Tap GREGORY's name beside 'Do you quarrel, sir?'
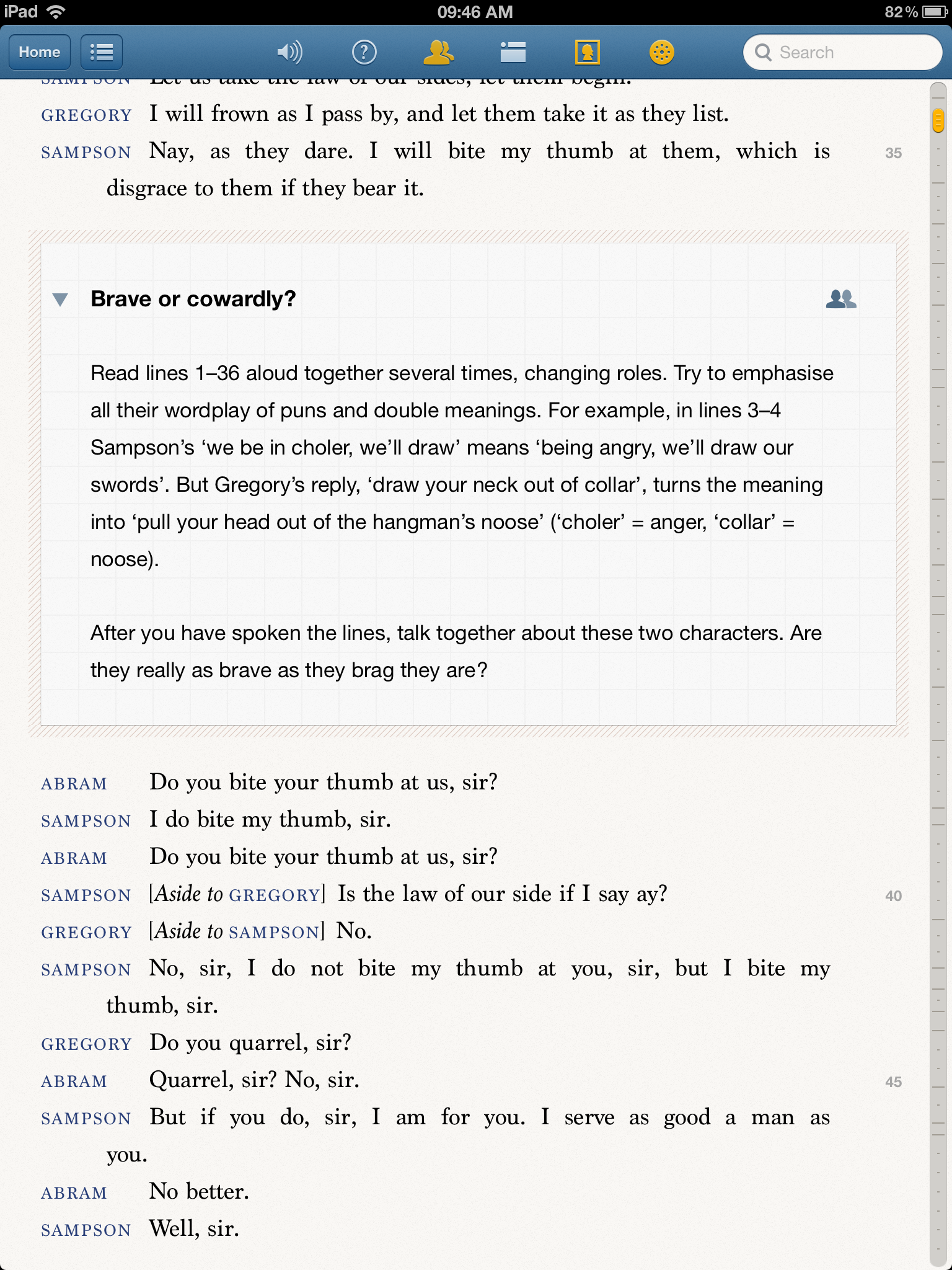Viewport: 952px width, 1270px height. tap(86, 1044)
